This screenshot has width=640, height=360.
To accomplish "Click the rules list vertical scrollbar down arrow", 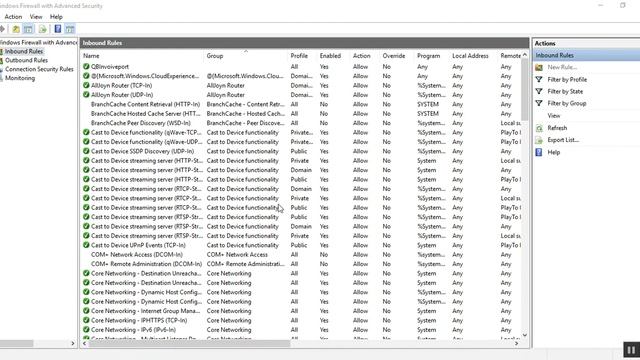I will (x=525, y=335).
